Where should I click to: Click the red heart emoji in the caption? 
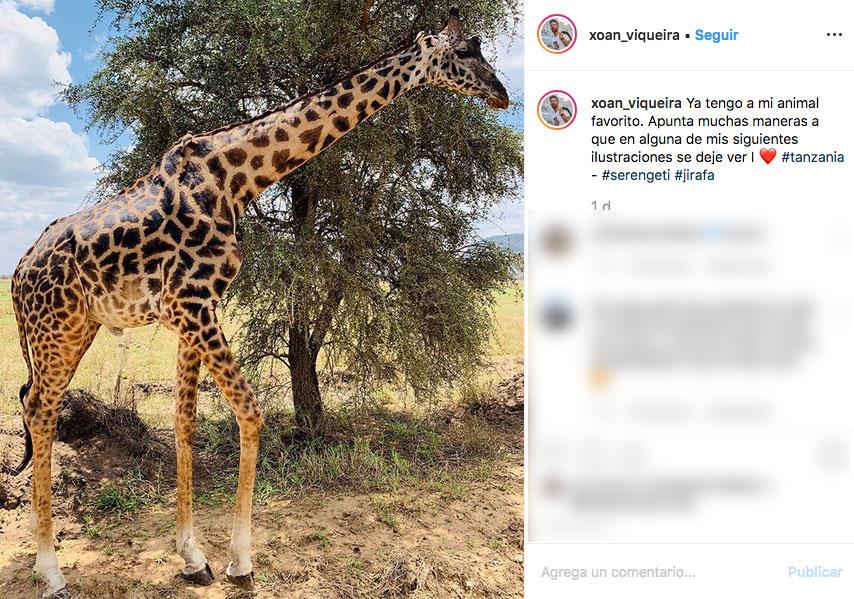tap(767, 157)
